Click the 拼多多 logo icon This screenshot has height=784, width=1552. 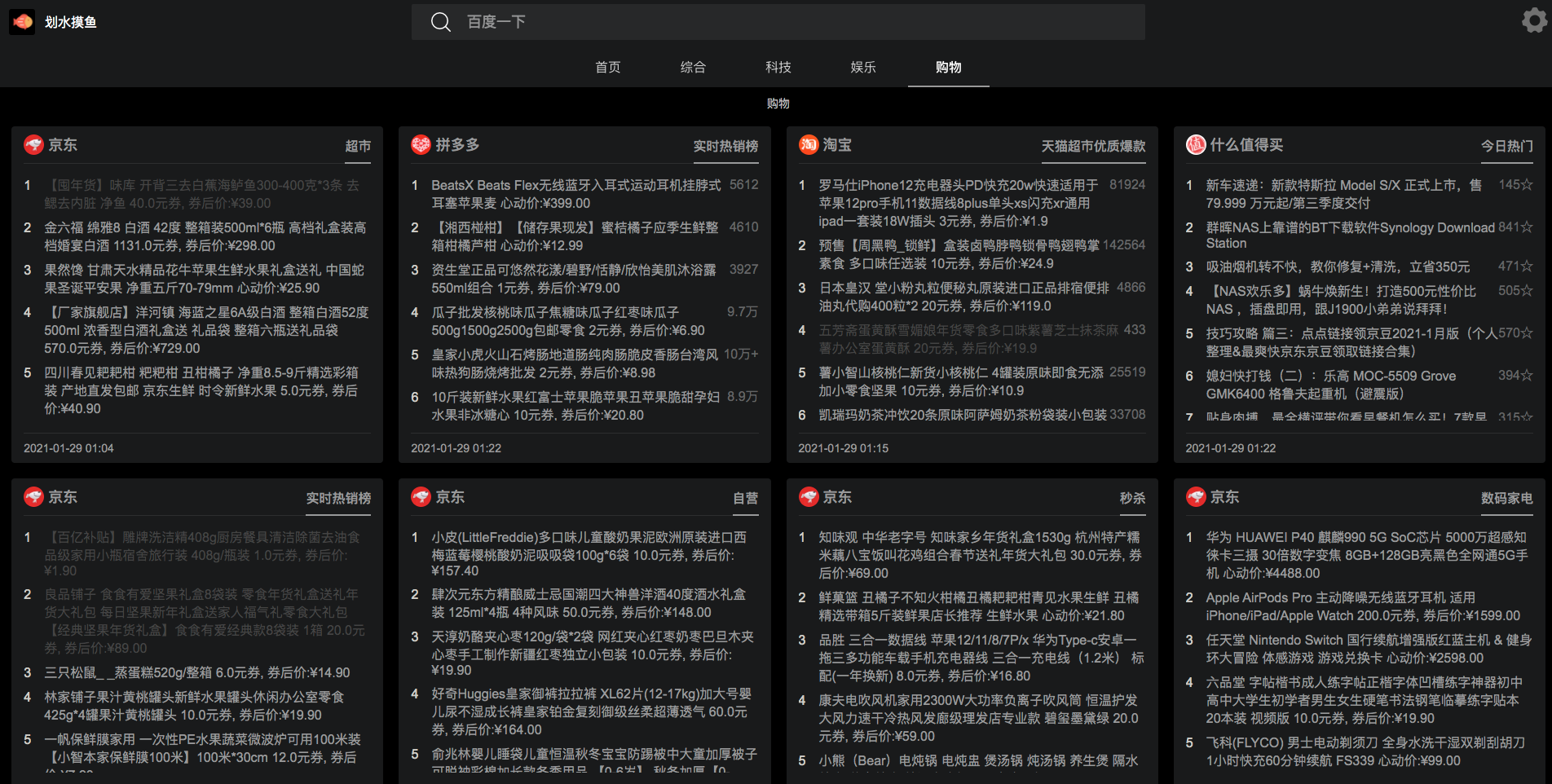[x=421, y=145]
